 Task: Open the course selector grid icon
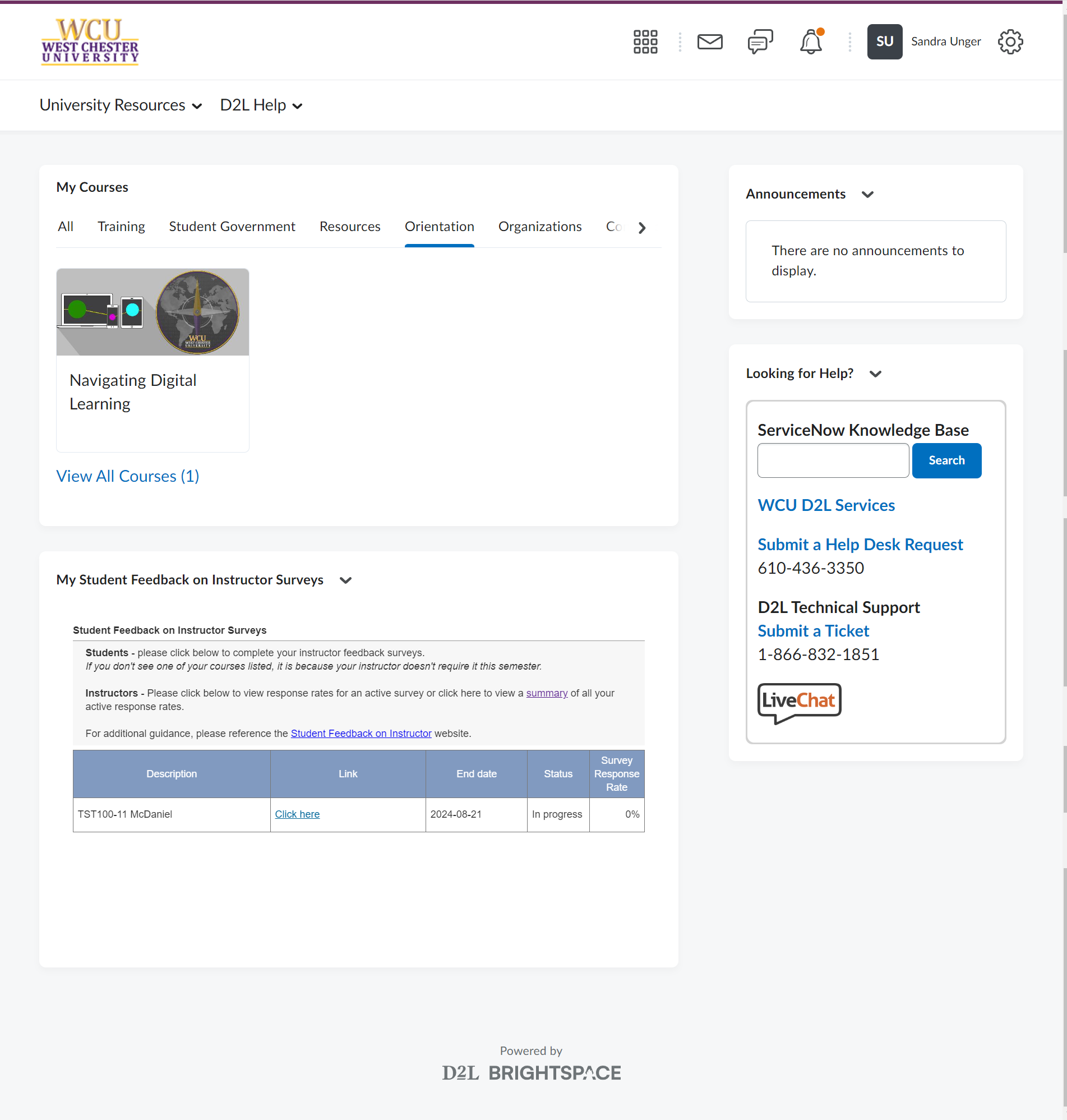click(x=645, y=42)
